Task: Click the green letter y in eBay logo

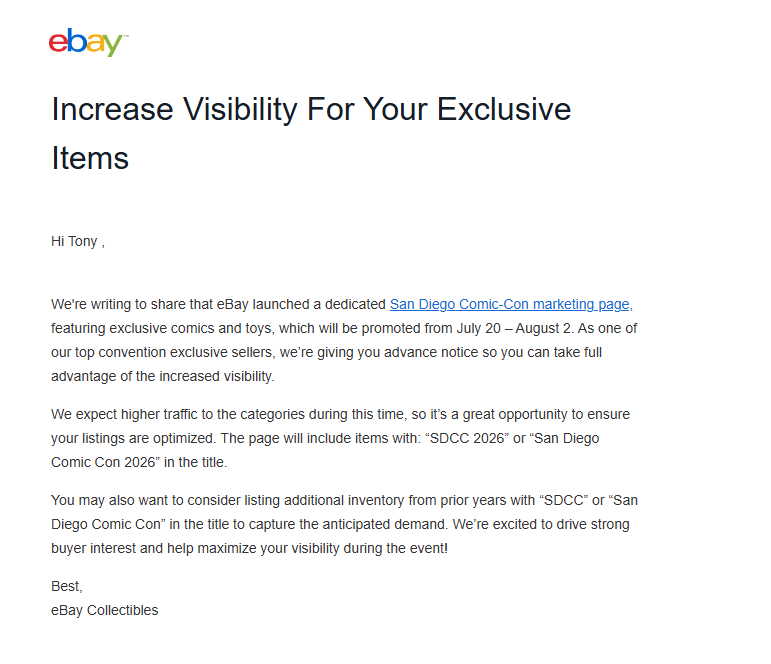Action: click(x=112, y=46)
